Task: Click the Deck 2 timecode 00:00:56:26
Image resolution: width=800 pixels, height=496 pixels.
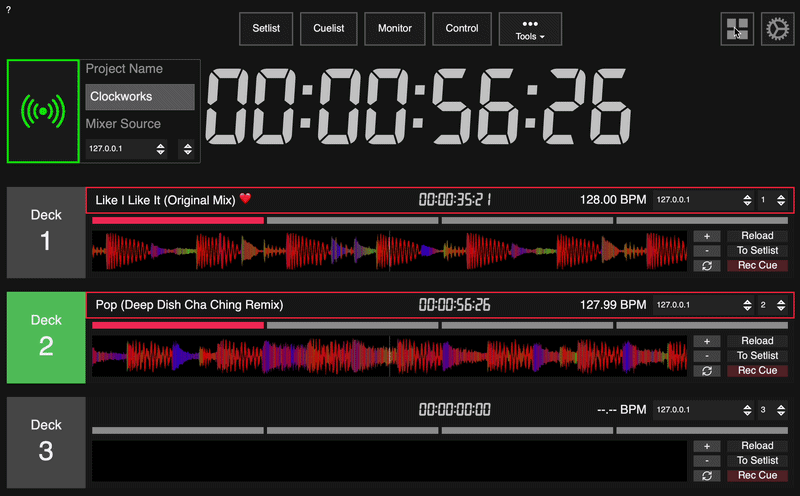Action: coord(455,305)
